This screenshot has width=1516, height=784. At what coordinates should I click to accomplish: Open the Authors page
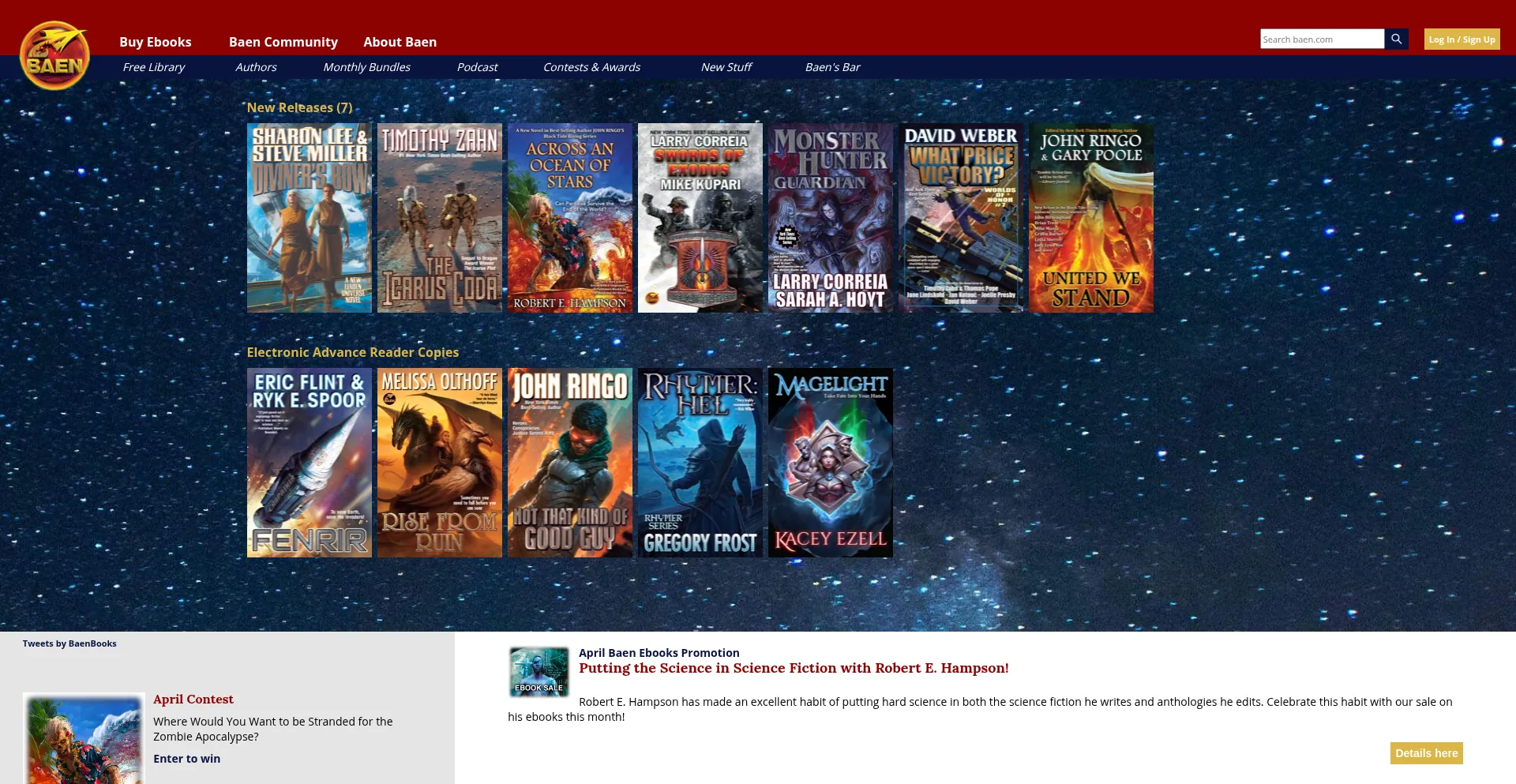click(256, 67)
